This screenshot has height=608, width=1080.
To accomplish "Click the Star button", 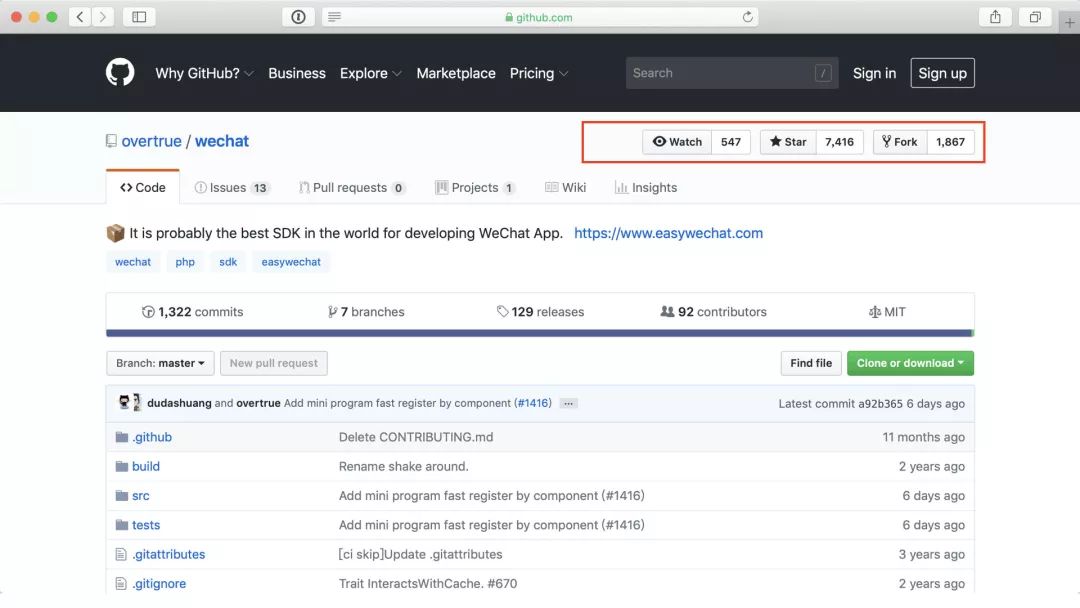I will pos(788,142).
